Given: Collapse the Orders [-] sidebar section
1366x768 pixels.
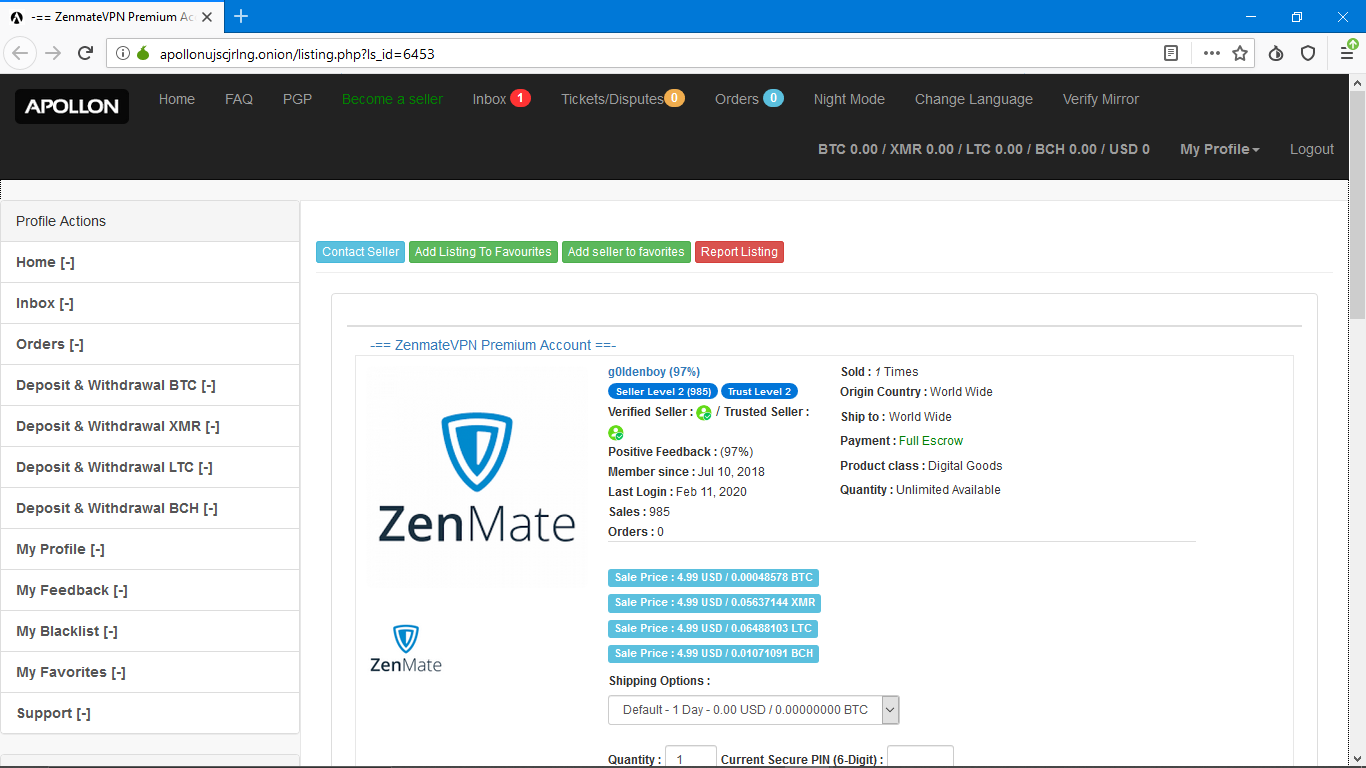Looking at the screenshot, I should click(x=150, y=344).
